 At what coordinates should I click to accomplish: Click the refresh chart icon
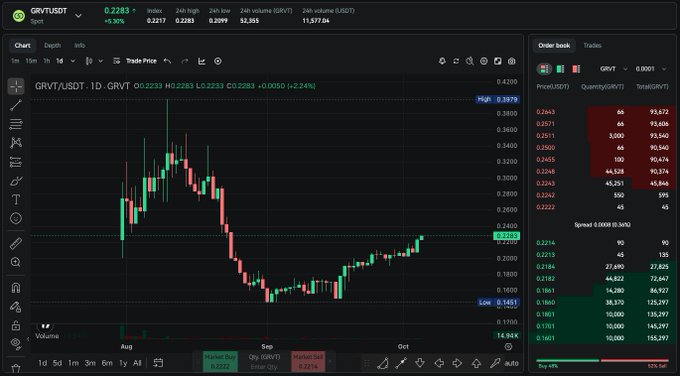(x=456, y=61)
